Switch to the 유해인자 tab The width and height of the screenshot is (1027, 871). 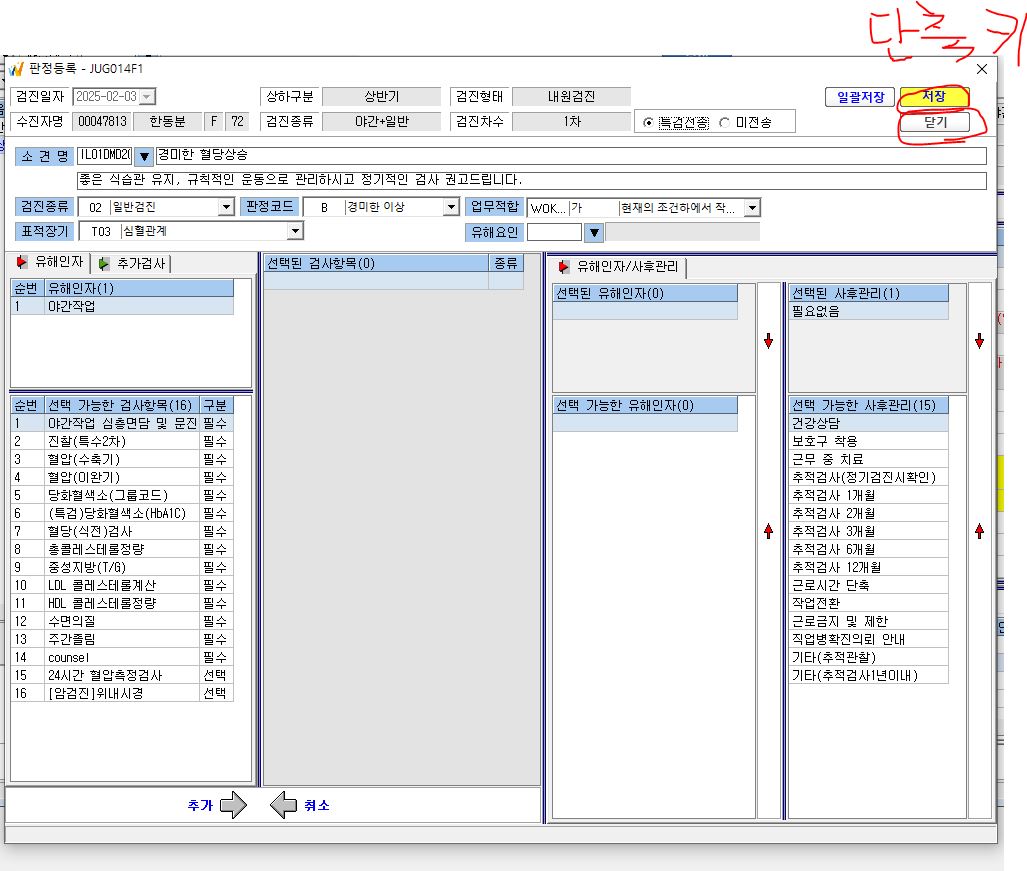(50, 262)
